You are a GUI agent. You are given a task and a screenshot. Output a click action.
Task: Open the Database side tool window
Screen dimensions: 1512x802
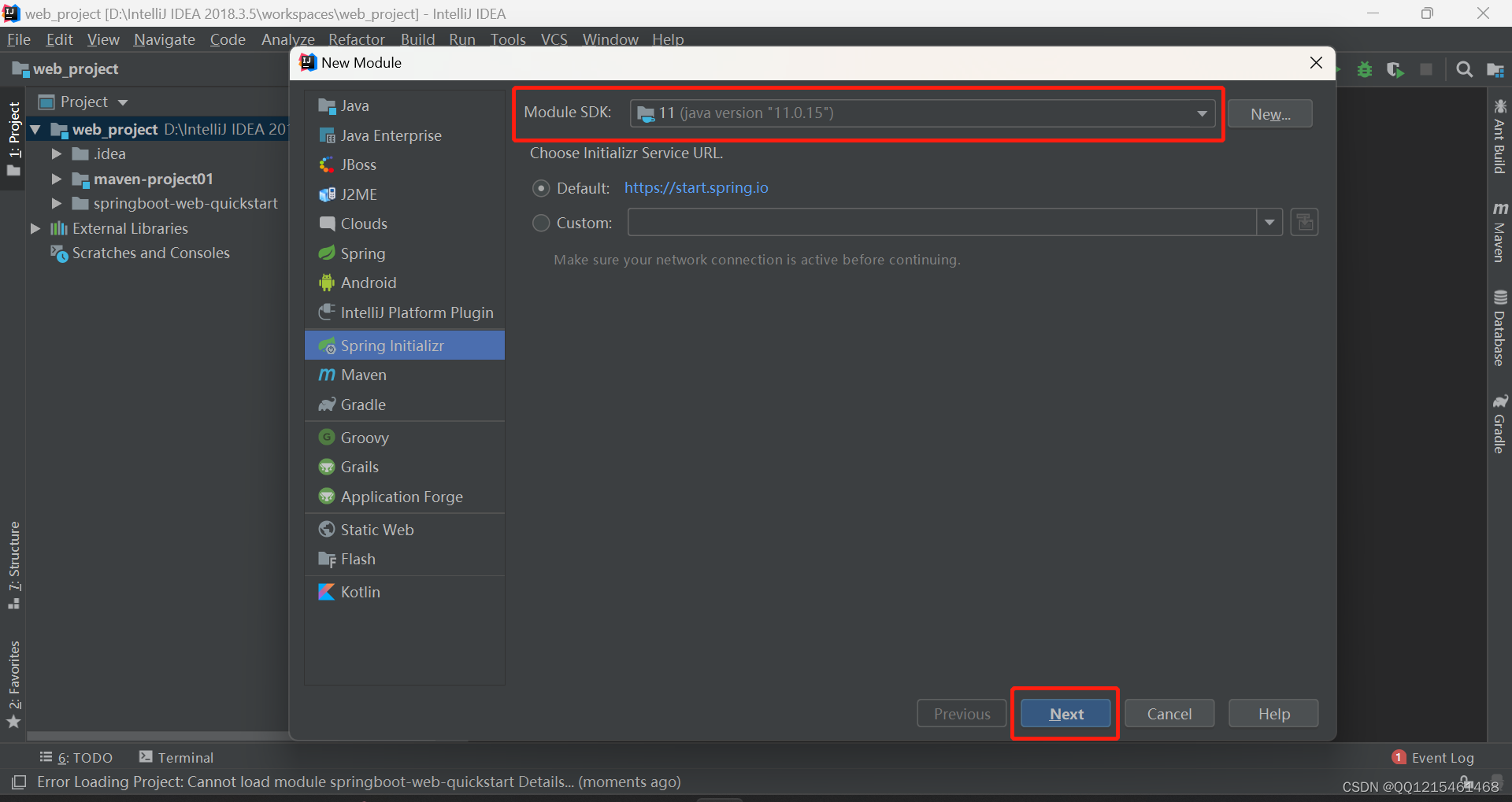coord(1499,328)
